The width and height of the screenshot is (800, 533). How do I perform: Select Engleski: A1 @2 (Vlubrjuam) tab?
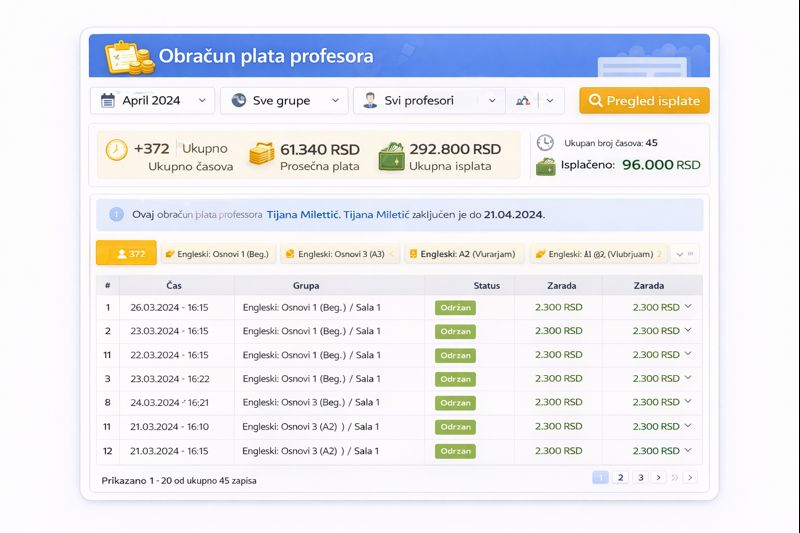click(x=598, y=254)
